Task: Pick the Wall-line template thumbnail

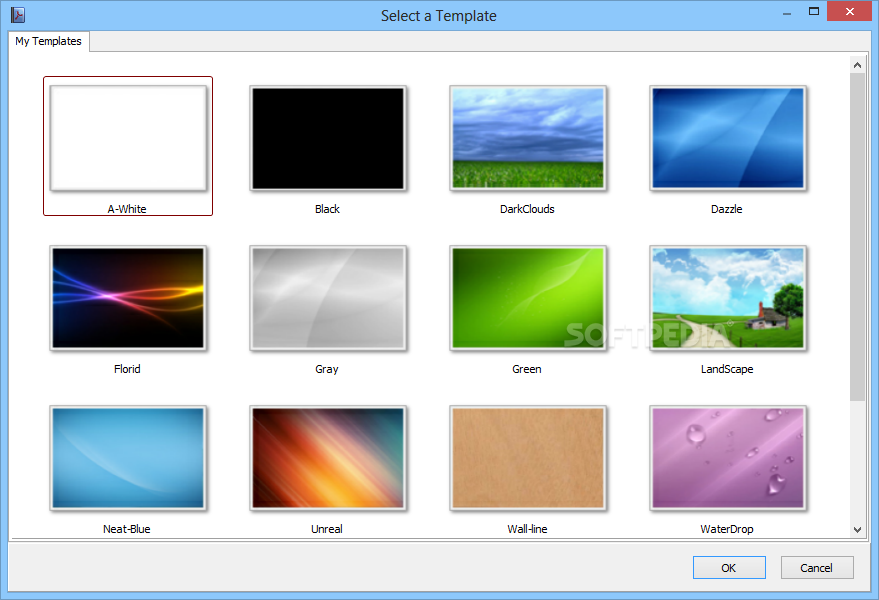Action: (528, 458)
